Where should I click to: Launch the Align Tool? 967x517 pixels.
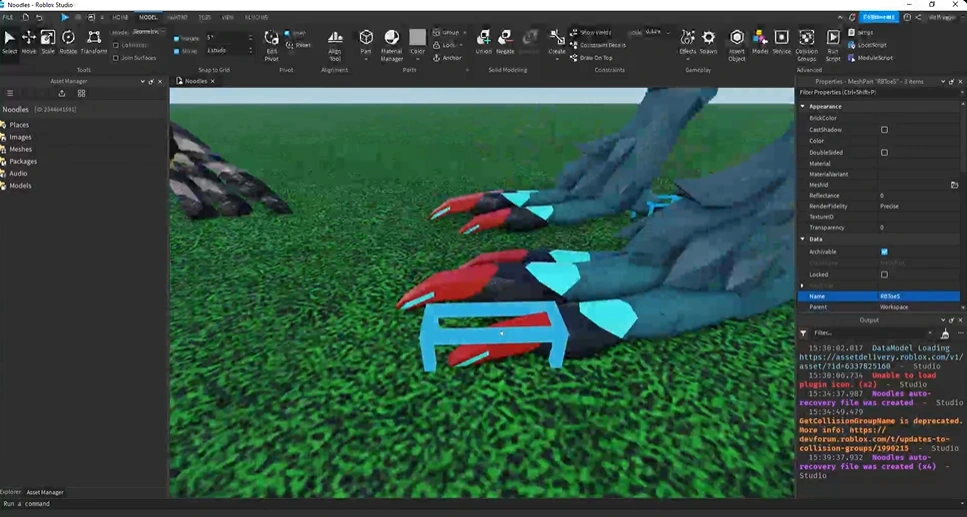coord(335,45)
